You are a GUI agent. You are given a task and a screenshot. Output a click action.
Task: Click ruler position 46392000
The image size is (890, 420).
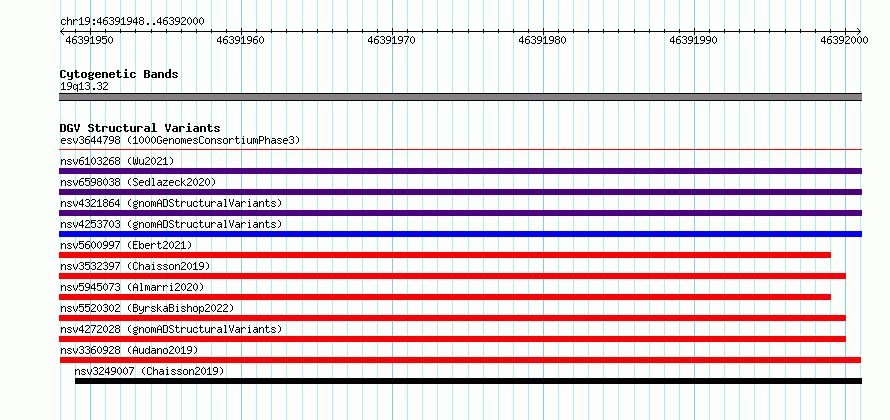pyautogui.click(x=844, y=40)
